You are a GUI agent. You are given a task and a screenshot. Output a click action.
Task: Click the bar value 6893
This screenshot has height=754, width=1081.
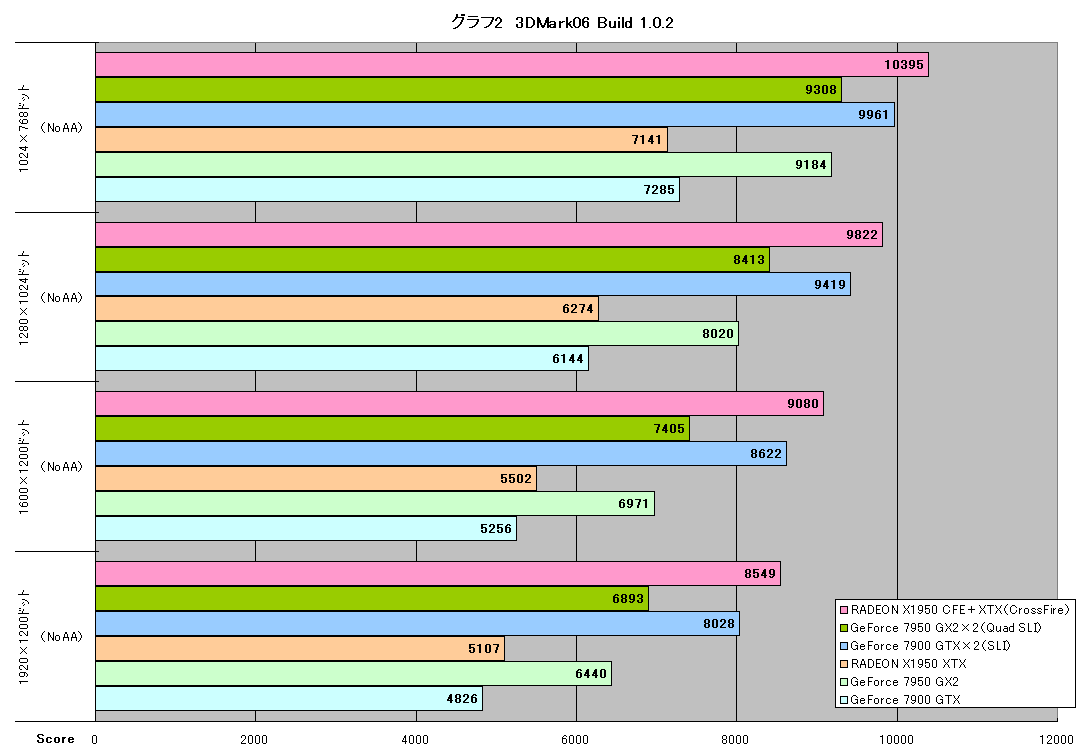click(628, 598)
